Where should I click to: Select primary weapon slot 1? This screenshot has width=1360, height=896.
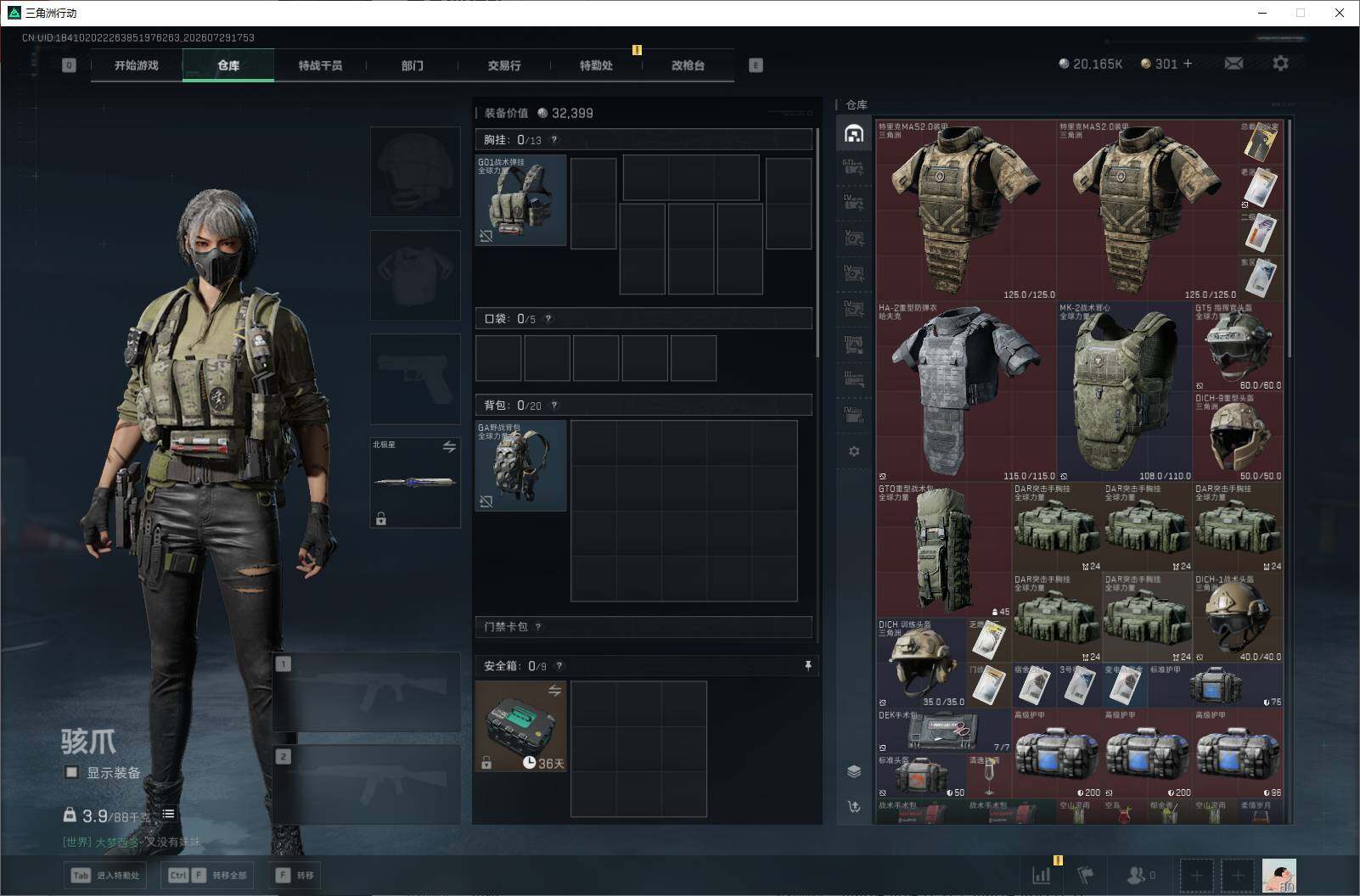366,692
